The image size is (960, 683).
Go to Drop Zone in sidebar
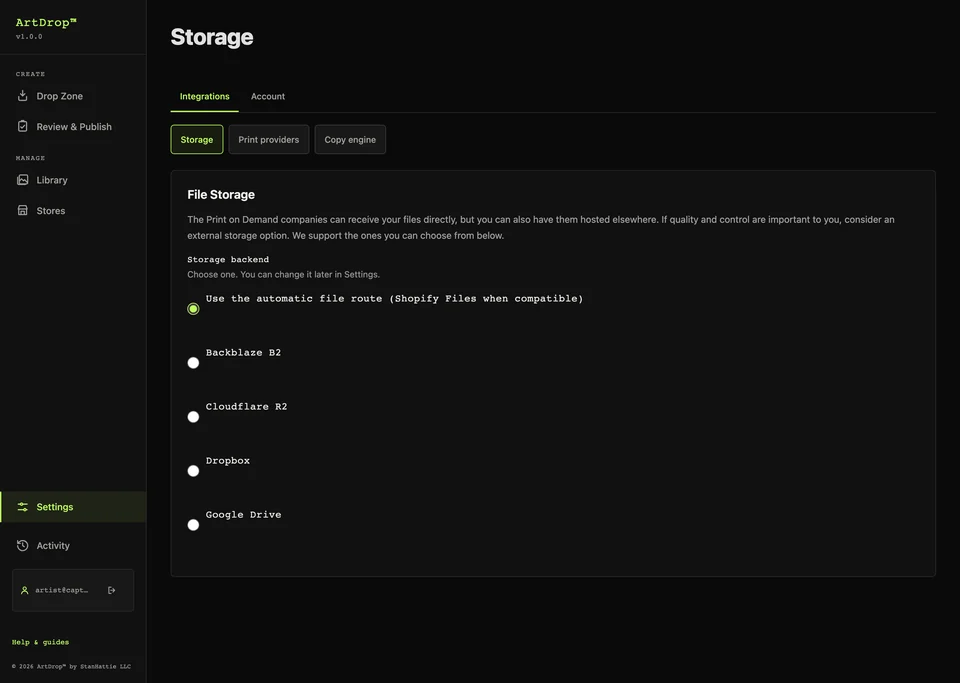click(73, 96)
